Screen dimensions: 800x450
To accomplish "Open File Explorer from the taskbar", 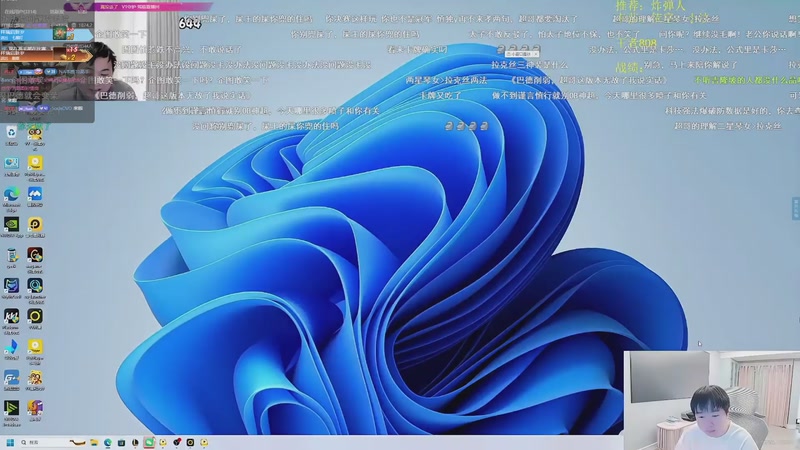I will coord(94,442).
